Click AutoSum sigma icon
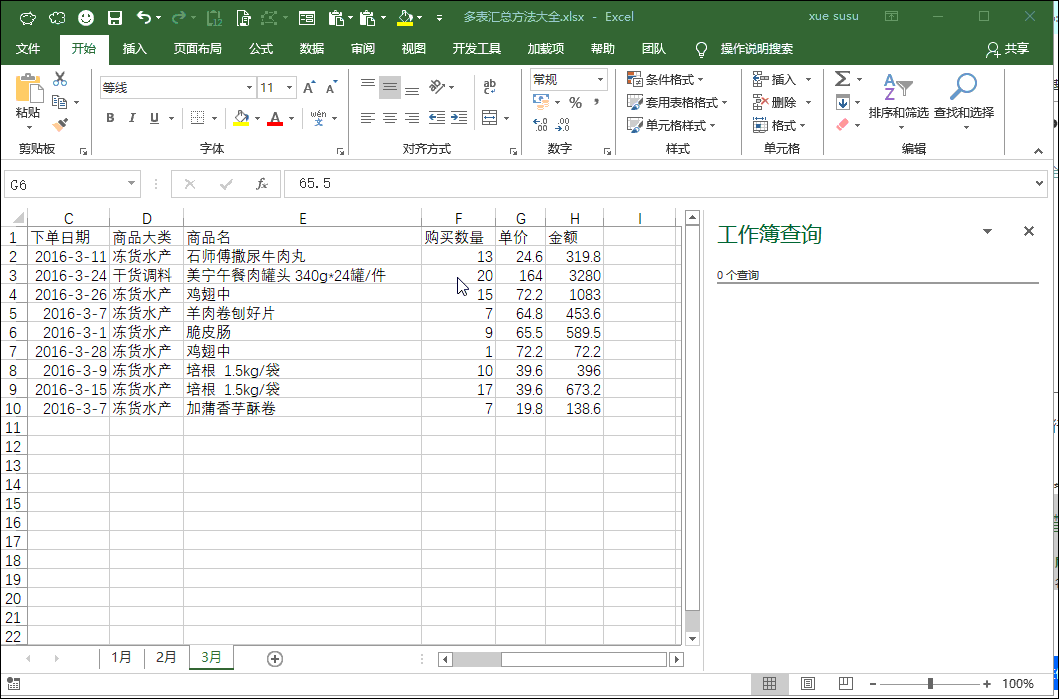This screenshot has width=1059, height=699. point(842,79)
